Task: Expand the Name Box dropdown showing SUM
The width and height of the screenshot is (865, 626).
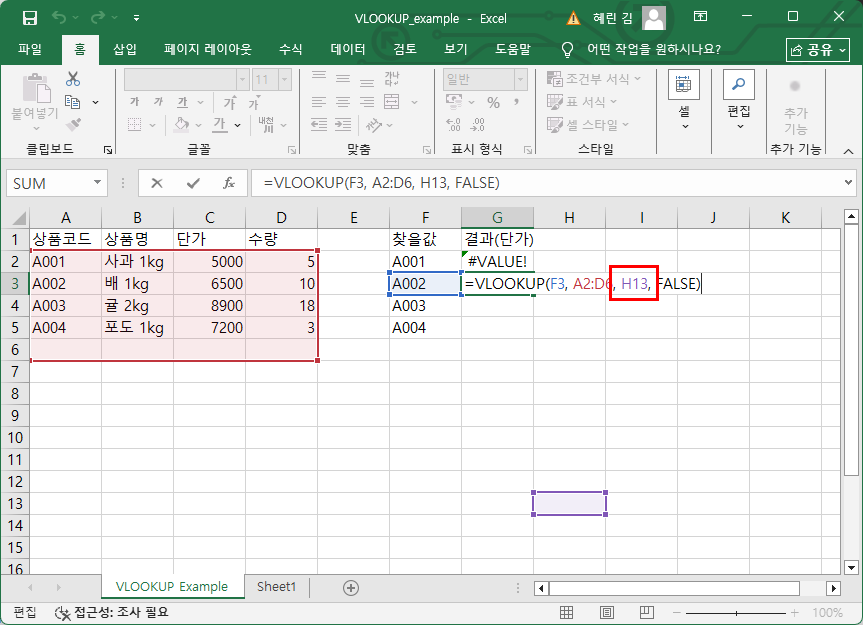Action: click(x=98, y=183)
